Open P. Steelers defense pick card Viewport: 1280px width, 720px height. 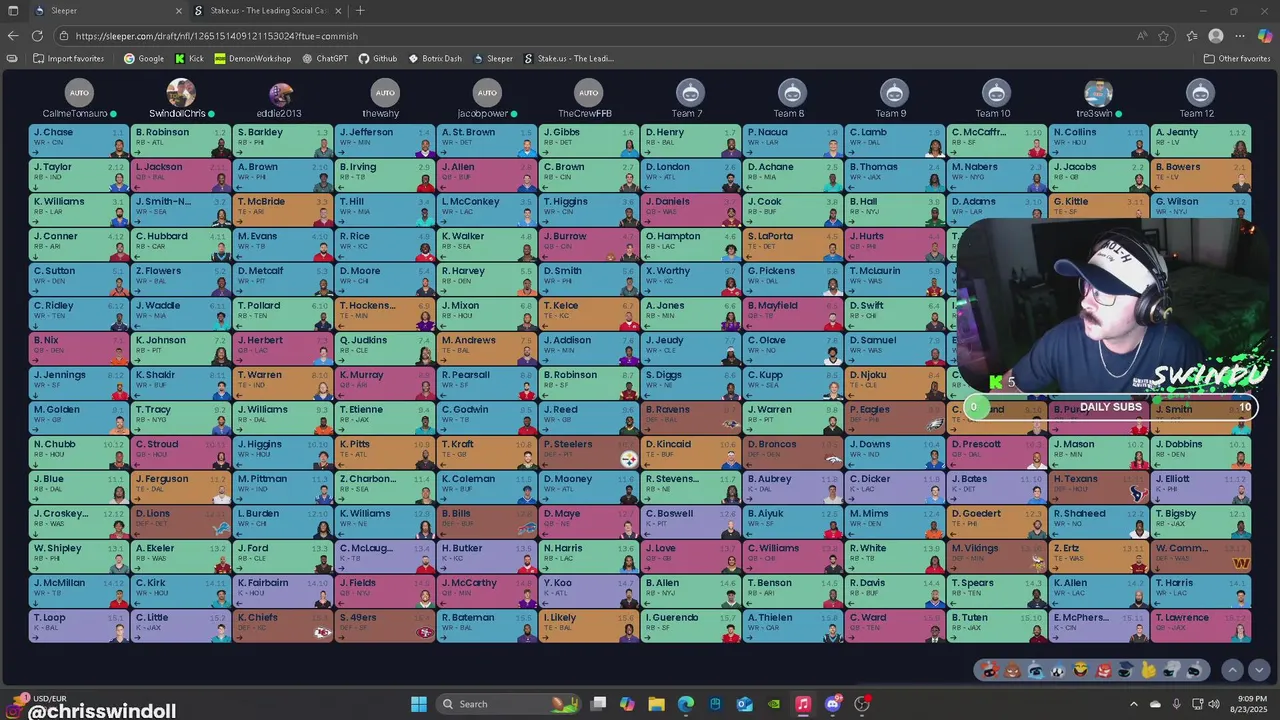click(x=589, y=452)
